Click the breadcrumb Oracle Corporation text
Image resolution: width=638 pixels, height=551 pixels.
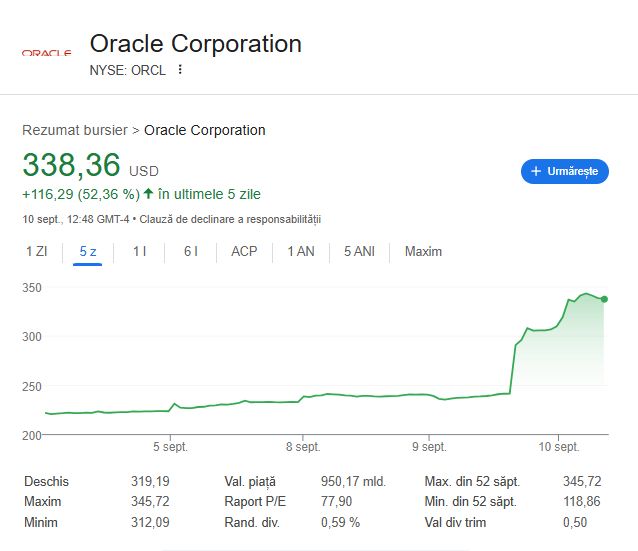205,130
